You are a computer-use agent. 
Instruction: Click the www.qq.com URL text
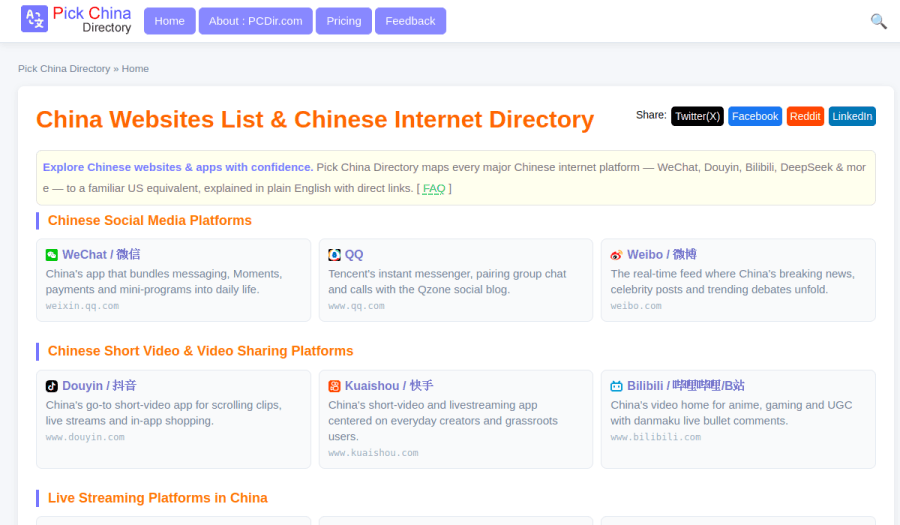pos(356,306)
